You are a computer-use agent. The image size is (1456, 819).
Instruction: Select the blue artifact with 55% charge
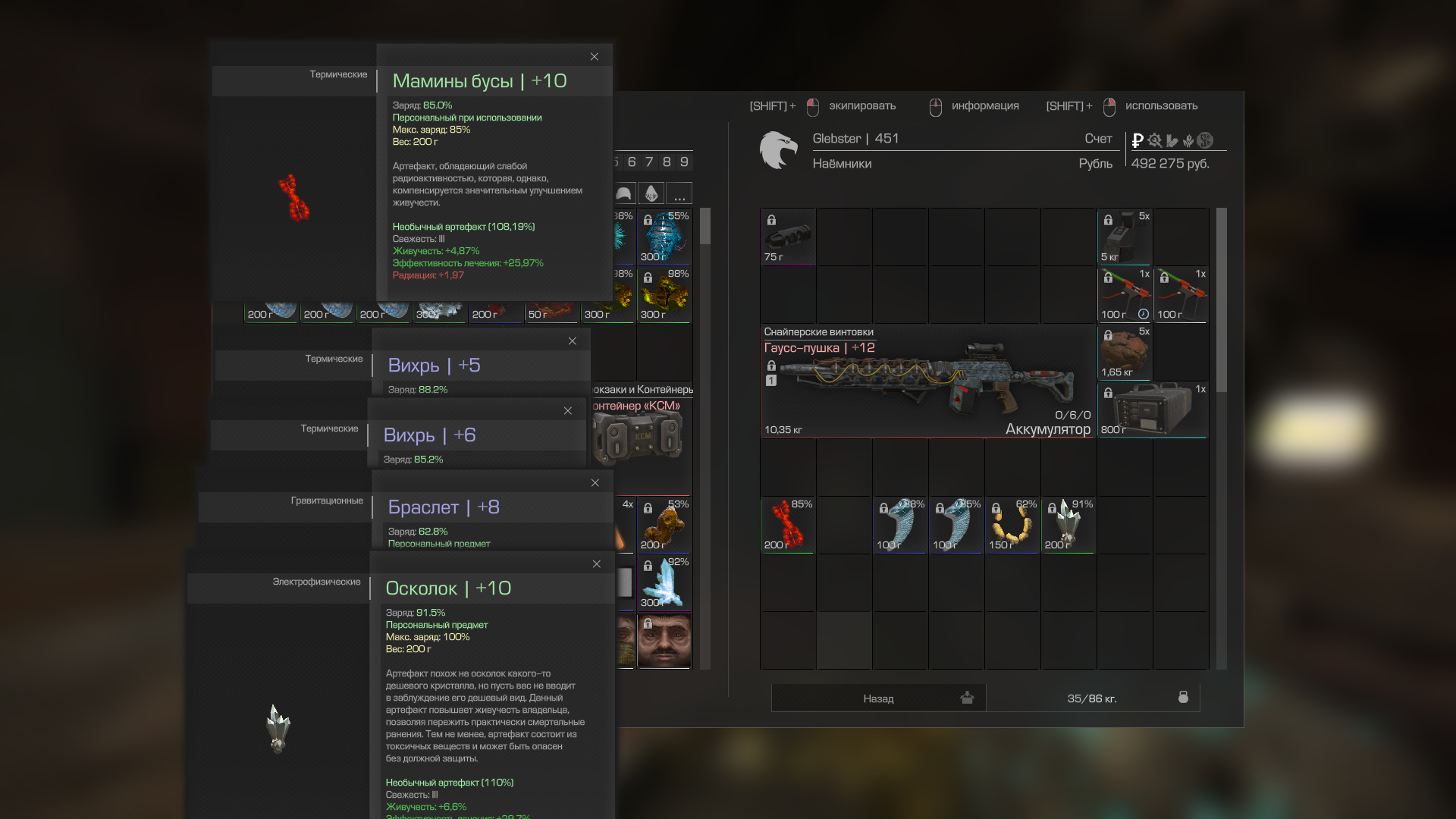point(664,237)
